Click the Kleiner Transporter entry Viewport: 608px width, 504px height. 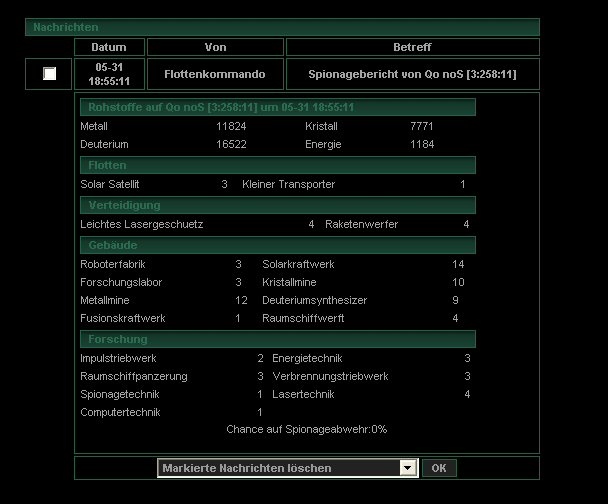[x=288, y=184]
